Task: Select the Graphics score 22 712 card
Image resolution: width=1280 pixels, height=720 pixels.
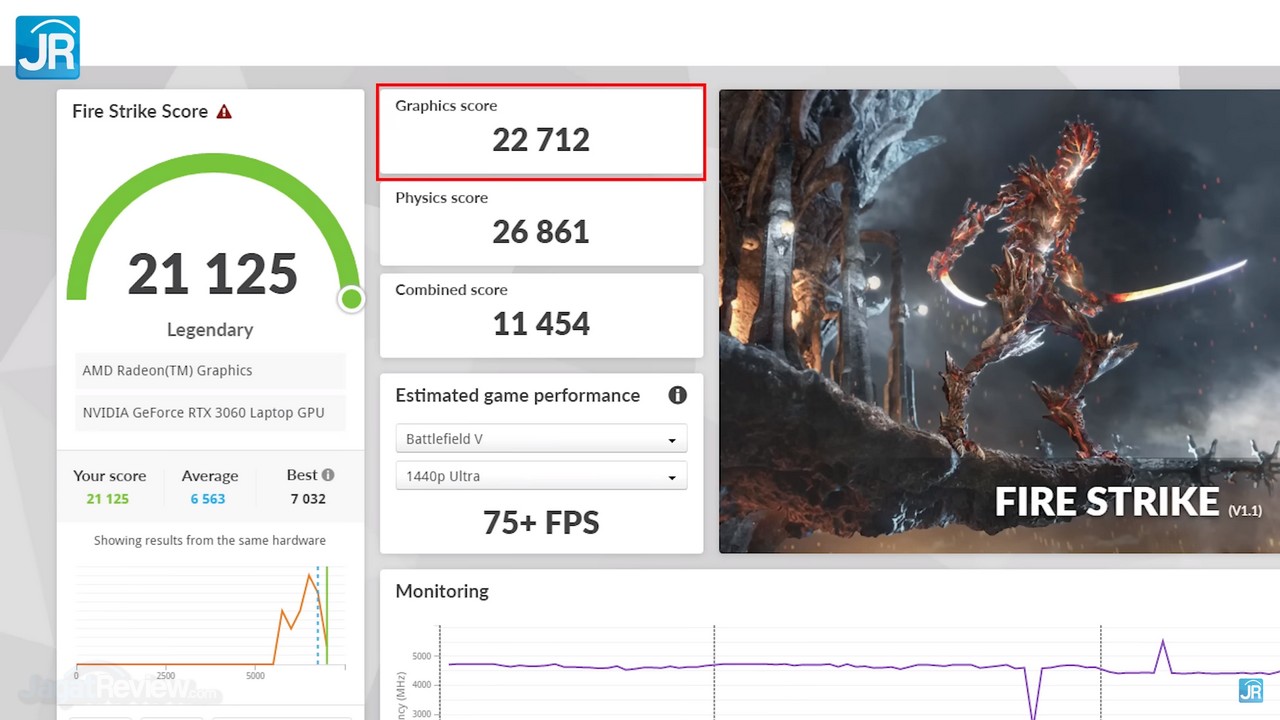Action: (x=541, y=132)
